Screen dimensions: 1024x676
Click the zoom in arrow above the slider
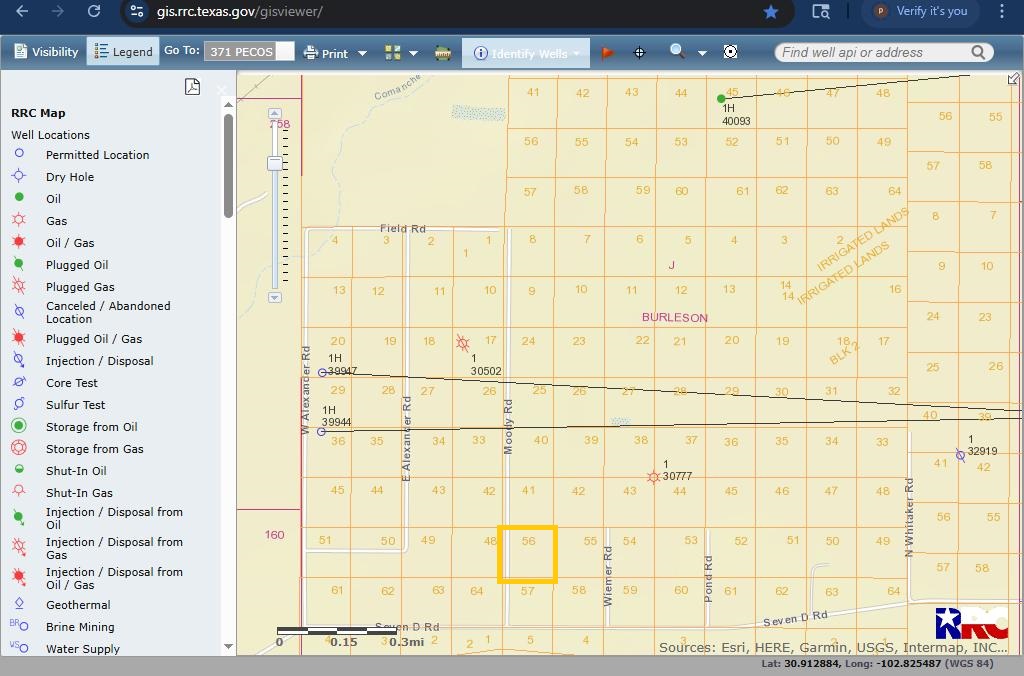click(275, 114)
